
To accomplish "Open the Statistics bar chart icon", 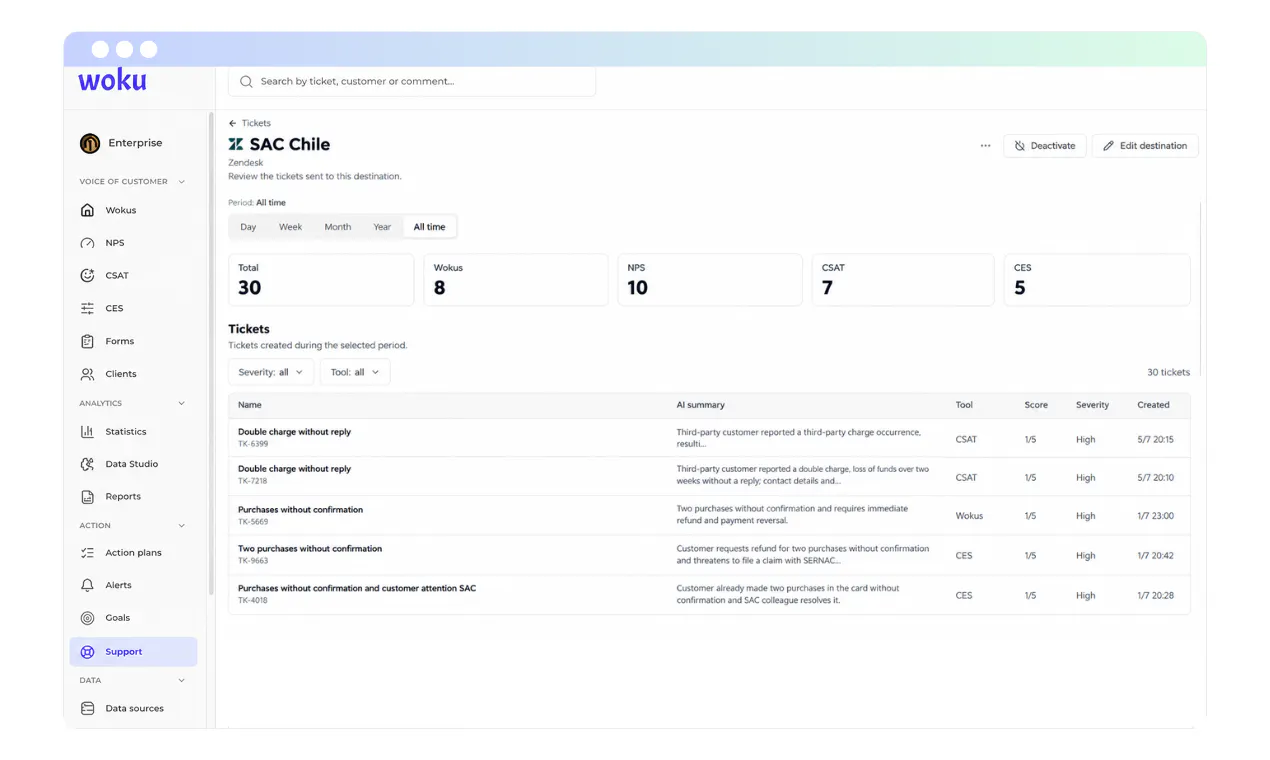I will coord(87,432).
